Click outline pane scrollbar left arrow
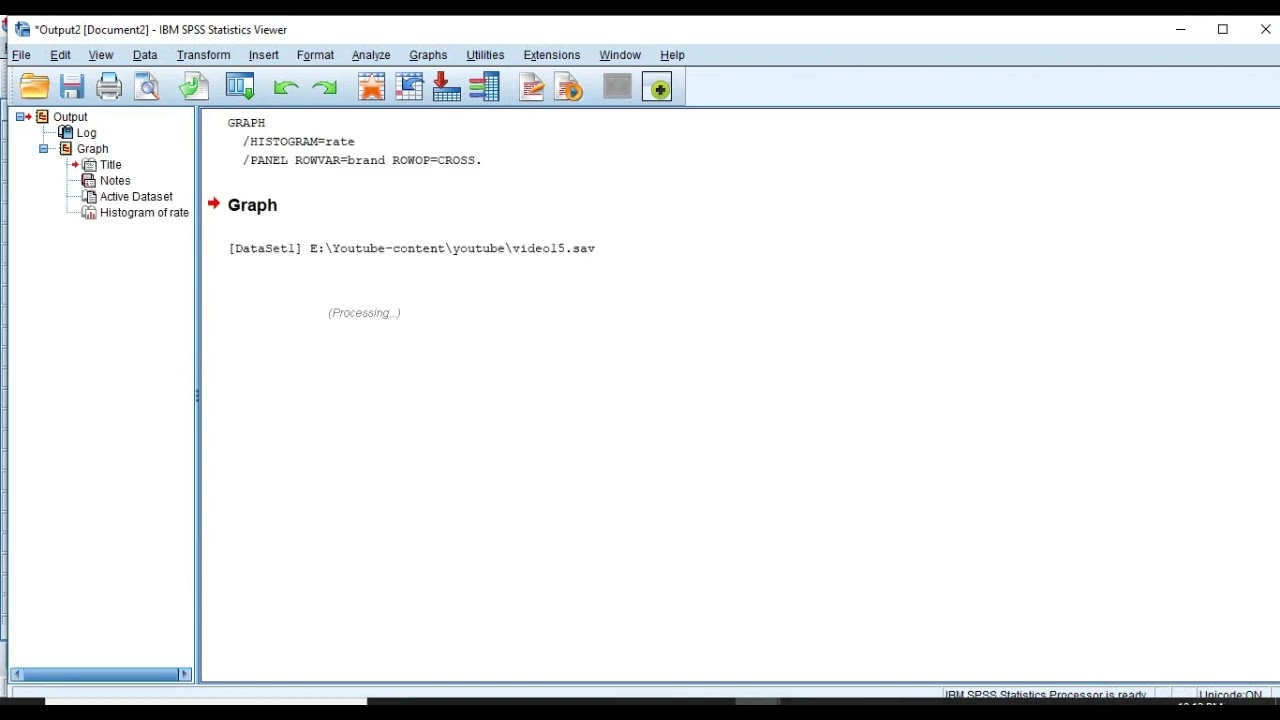This screenshot has width=1280, height=720. [x=17, y=675]
